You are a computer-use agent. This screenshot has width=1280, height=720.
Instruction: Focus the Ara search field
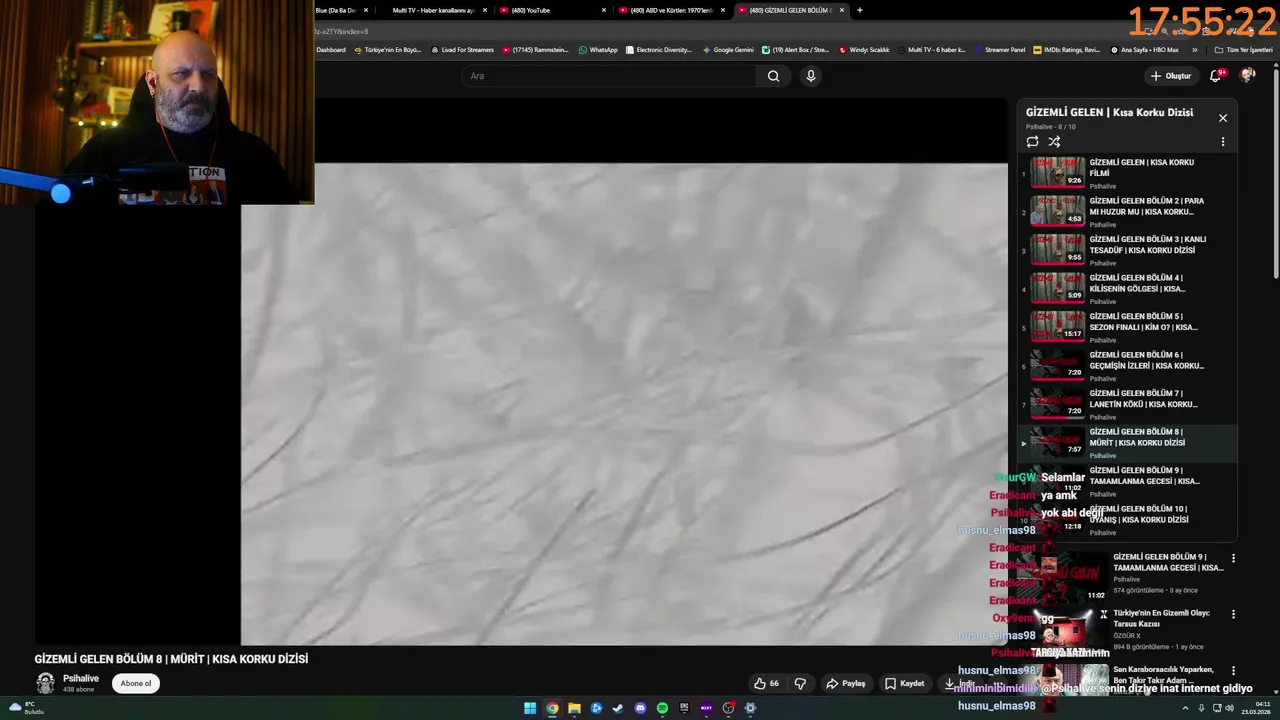(x=610, y=76)
